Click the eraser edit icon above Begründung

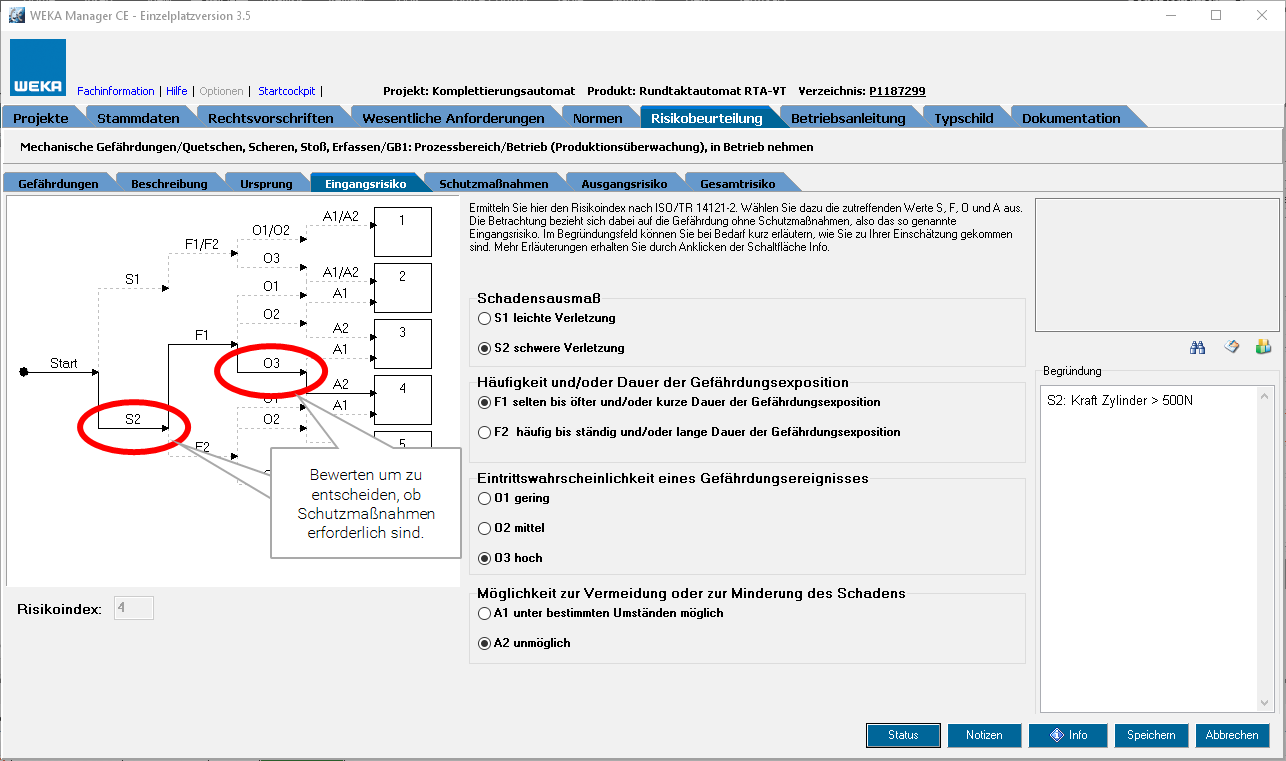[1232, 347]
